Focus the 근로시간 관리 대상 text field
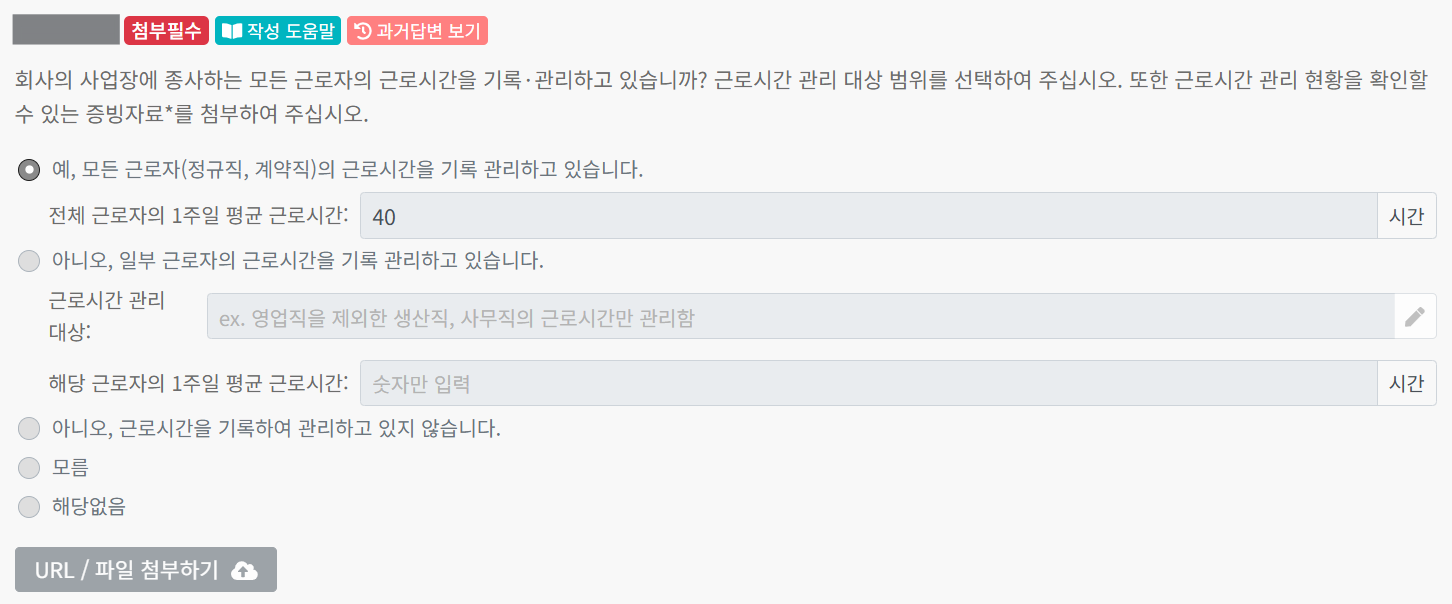 pyautogui.click(x=800, y=317)
